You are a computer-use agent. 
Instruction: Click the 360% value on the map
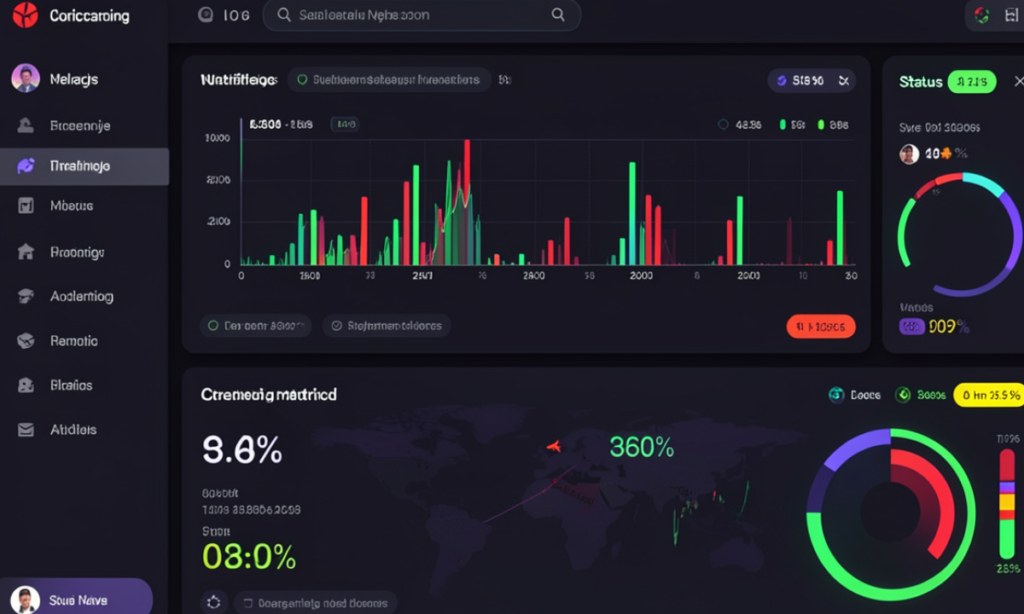point(641,447)
